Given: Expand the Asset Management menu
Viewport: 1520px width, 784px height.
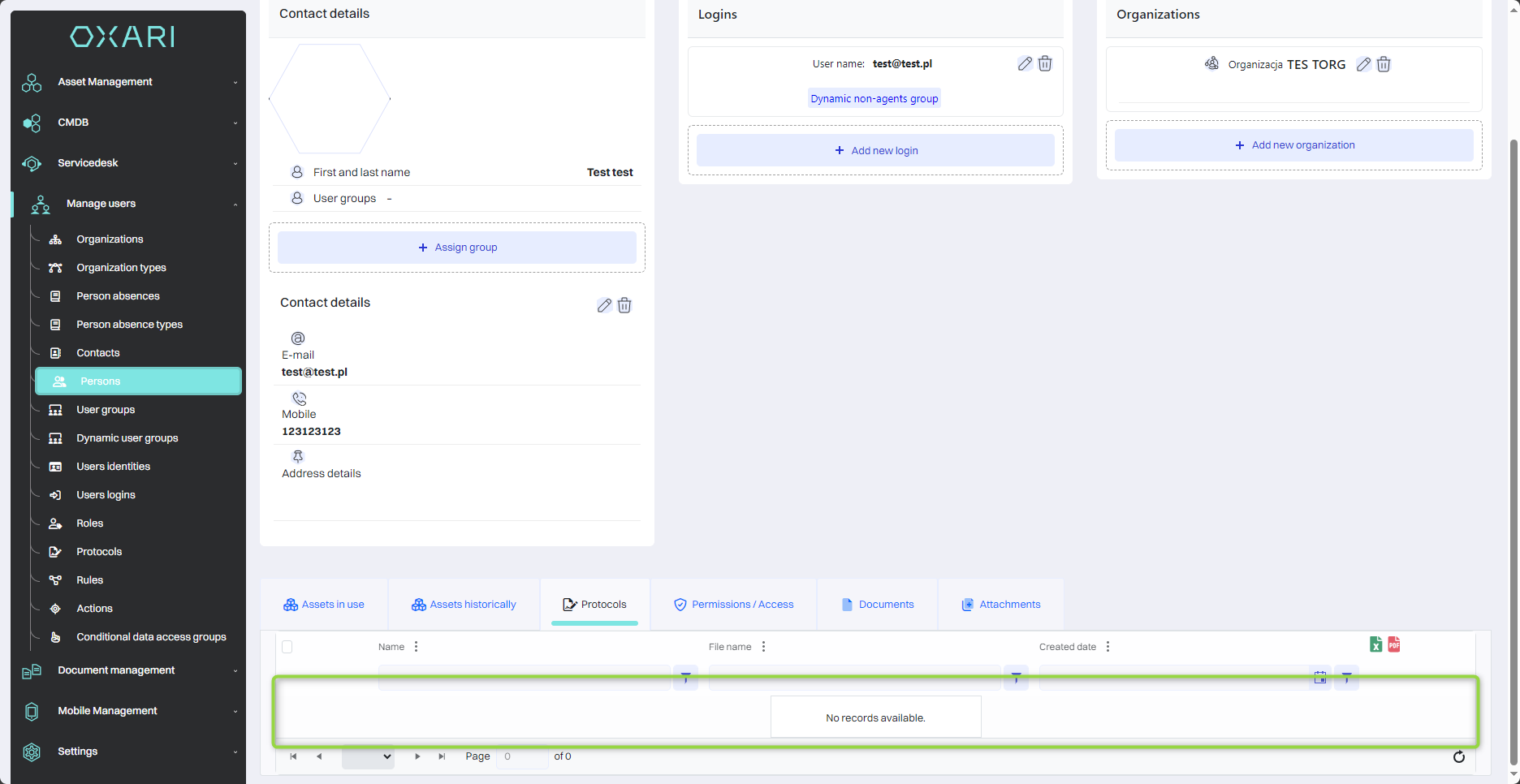Looking at the screenshot, I should (x=128, y=82).
